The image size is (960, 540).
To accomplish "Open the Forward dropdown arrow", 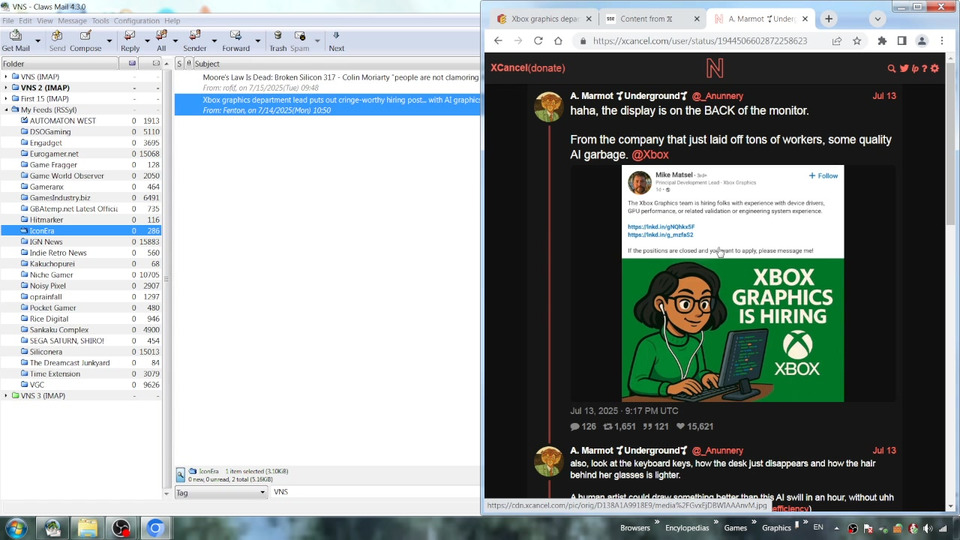I will click(257, 41).
